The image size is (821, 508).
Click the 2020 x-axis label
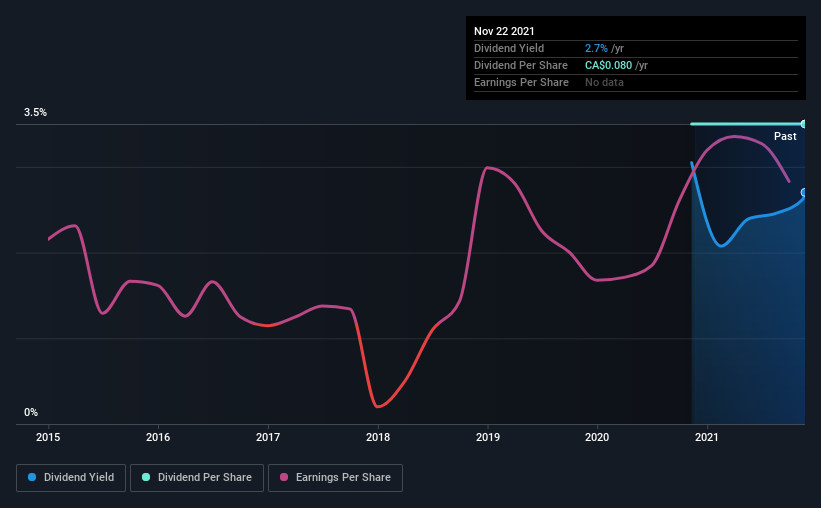597,437
